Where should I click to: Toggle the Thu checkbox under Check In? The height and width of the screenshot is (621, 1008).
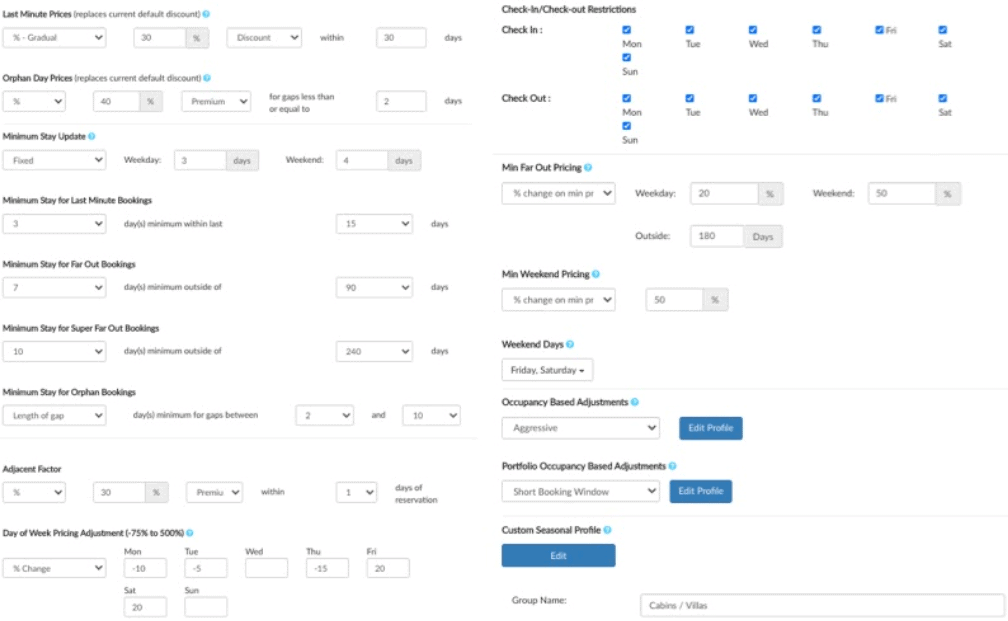tap(816, 30)
